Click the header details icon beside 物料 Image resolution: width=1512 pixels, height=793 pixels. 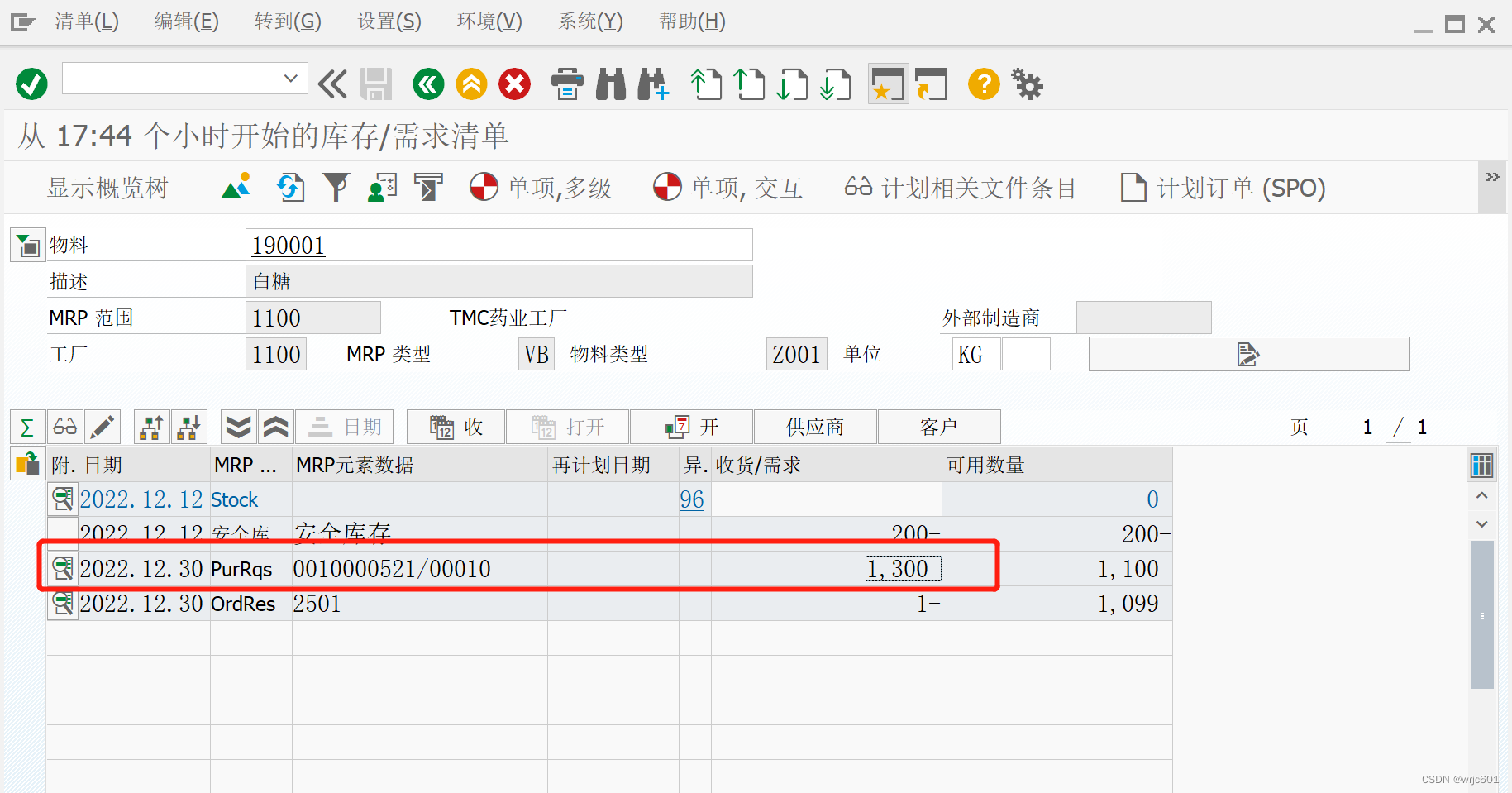click(28, 246)
